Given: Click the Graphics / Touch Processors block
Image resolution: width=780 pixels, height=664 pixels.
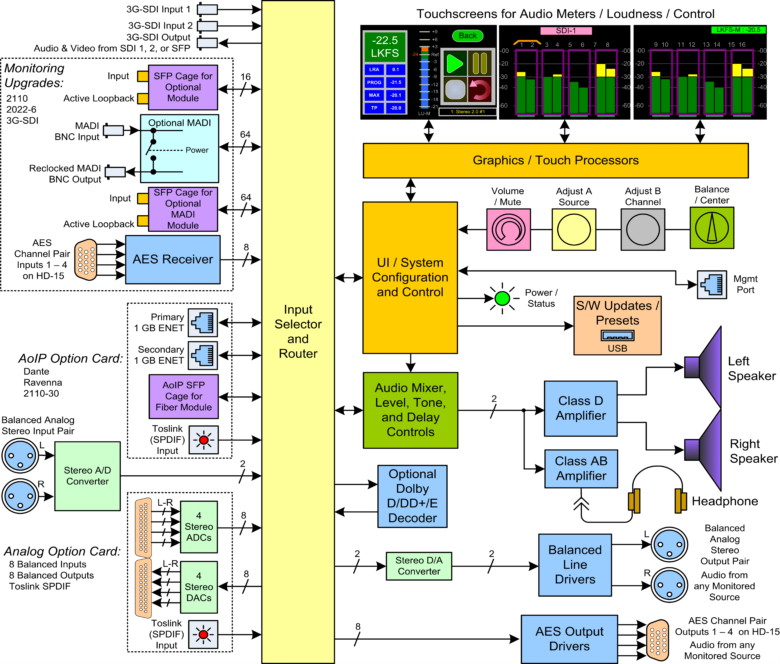Looking at the screenshot, I should 556,161.
